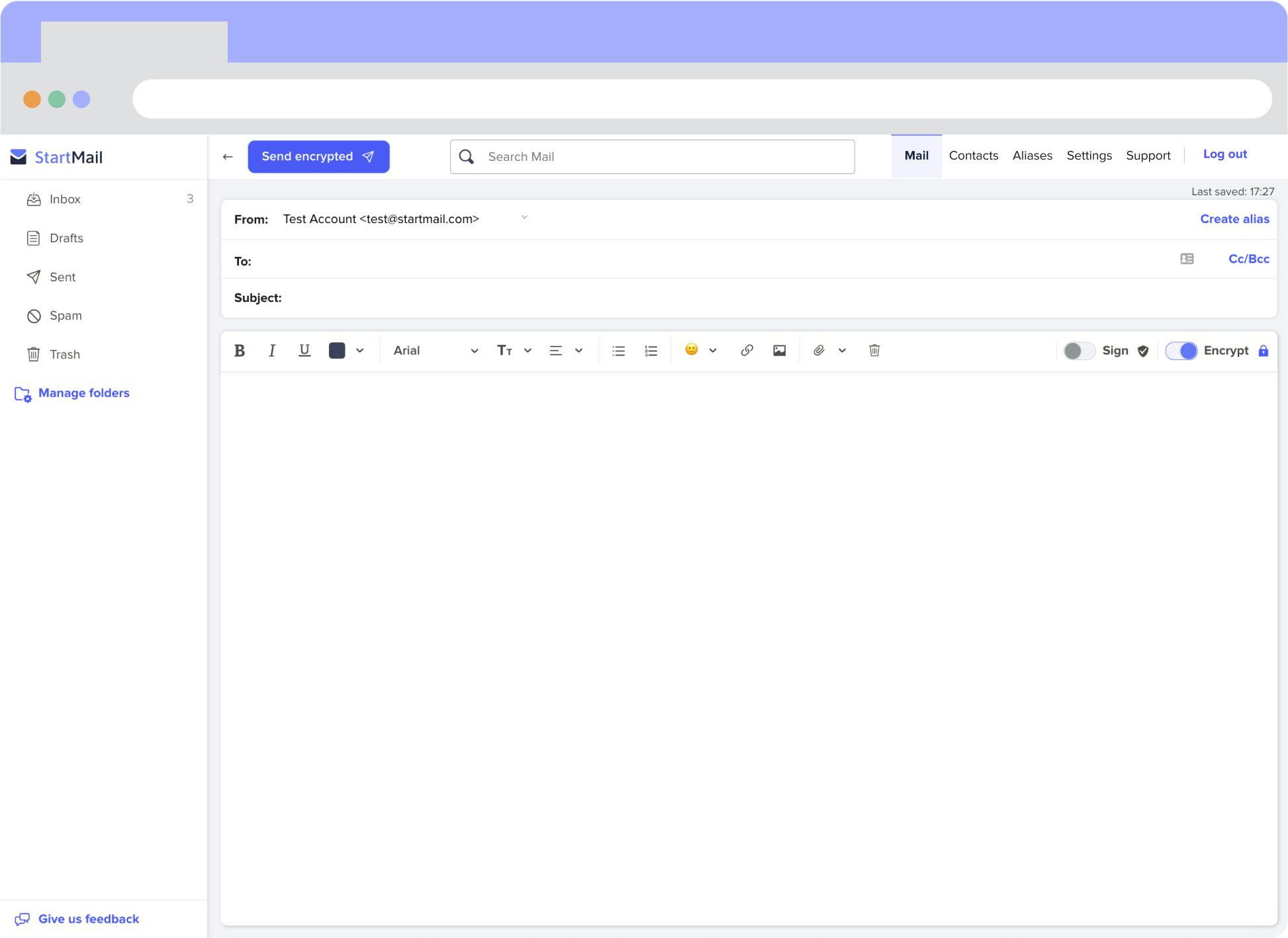Screen dimensions: 1288x938
Task: Attach a file to the email
Action: (x=819, y=350)
